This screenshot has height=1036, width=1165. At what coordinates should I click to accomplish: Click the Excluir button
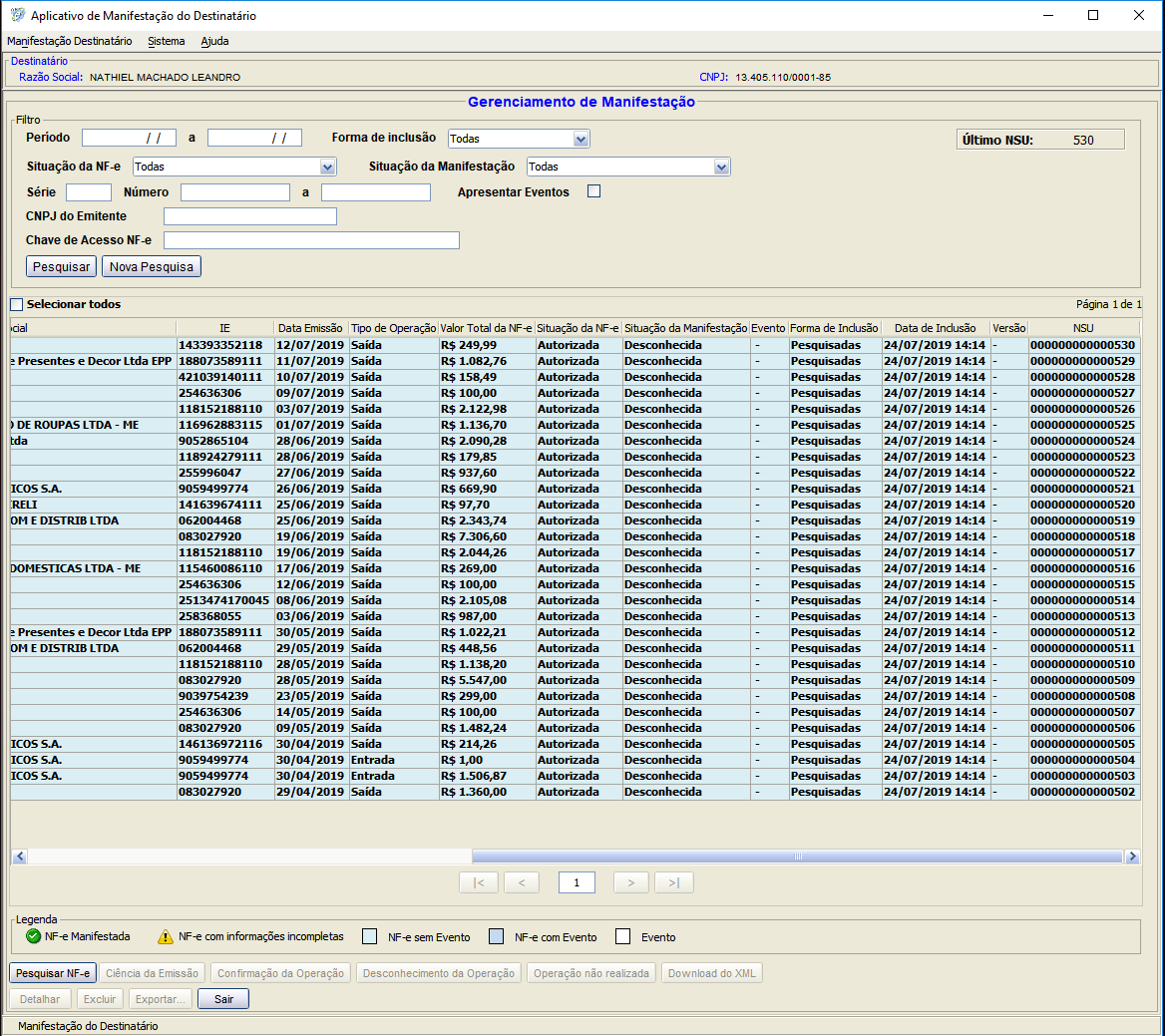point(100,999)
